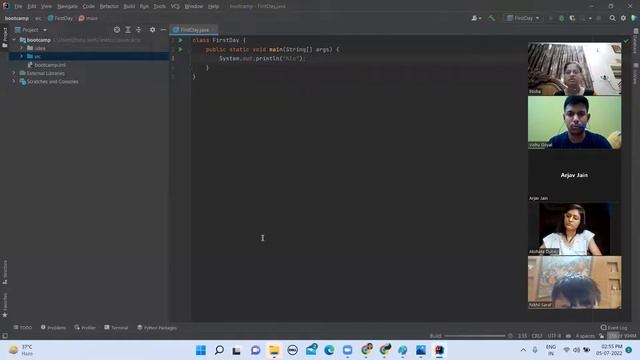The height and width of the screenshot is (360, 640).
Task: Open the VCS menu
Action: (175, 7)
